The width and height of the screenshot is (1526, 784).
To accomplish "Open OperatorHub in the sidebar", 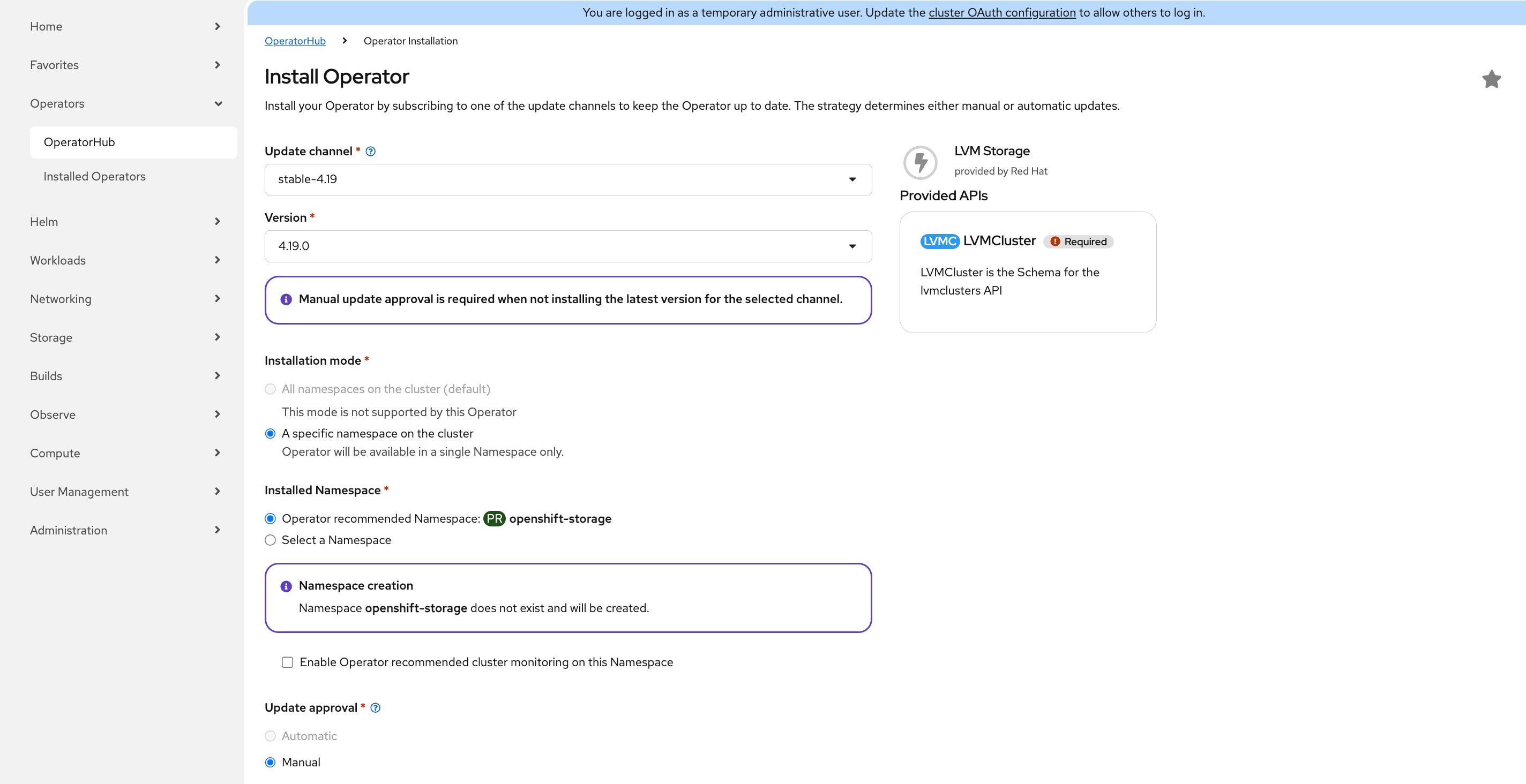I will point(133,142).
